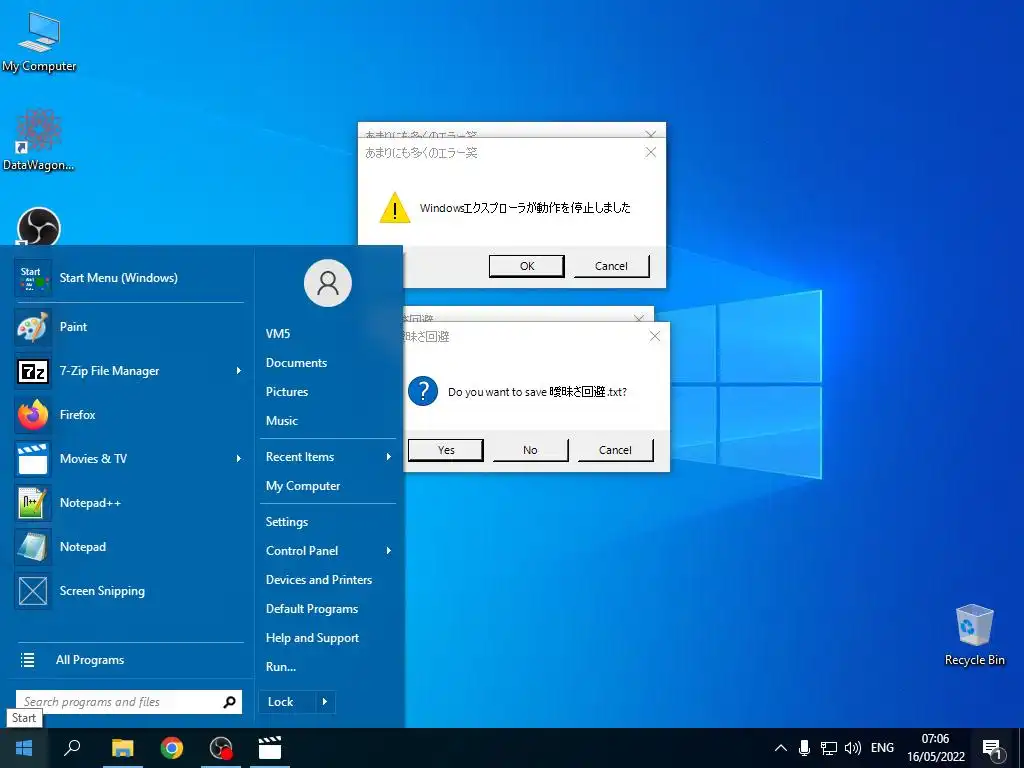This screenshot has width=1024, height=768.
Task: Open Movies & TV from the start menu
Action: point(129,458)
